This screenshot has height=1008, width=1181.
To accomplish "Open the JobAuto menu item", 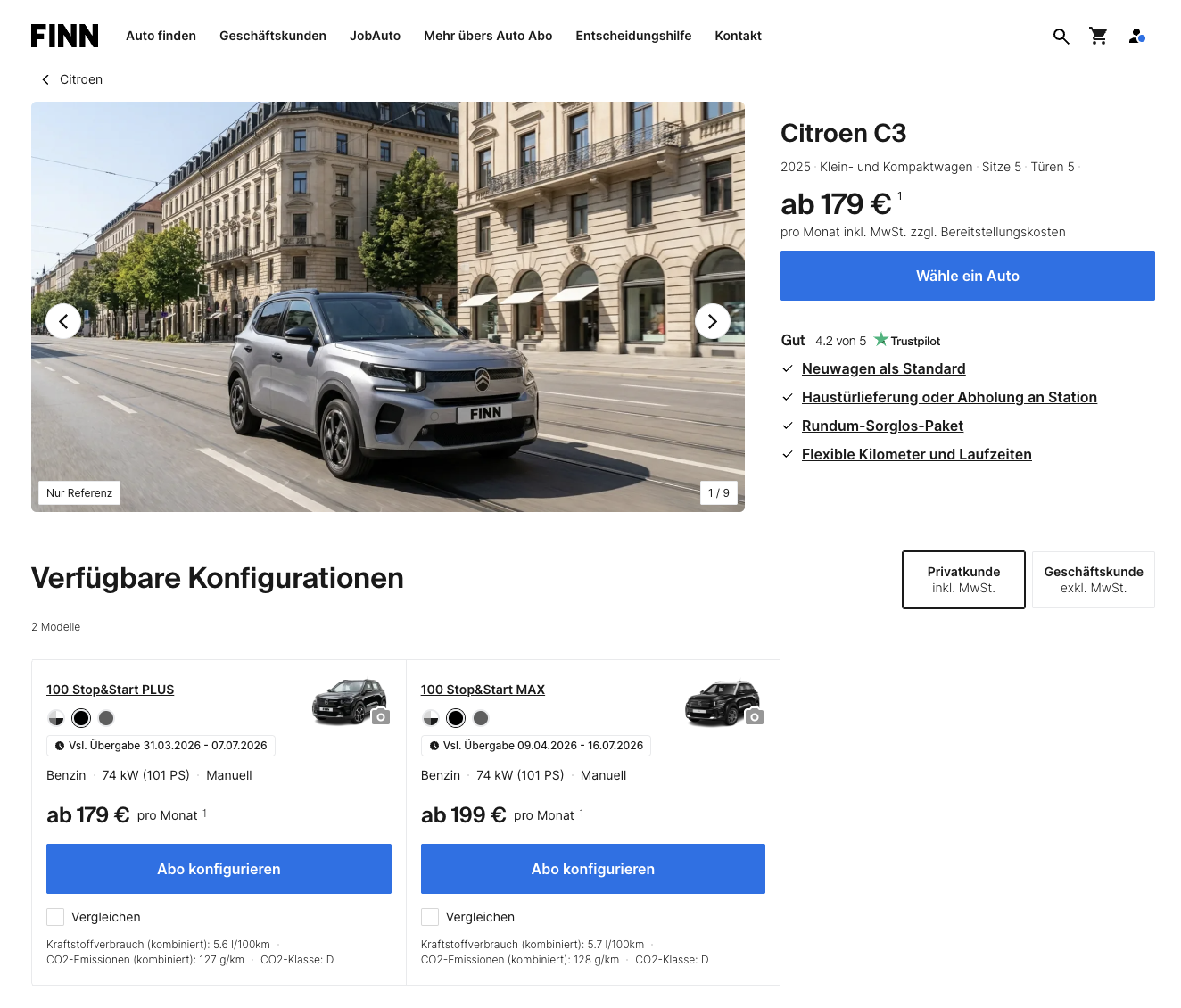I will pos(375,37).
